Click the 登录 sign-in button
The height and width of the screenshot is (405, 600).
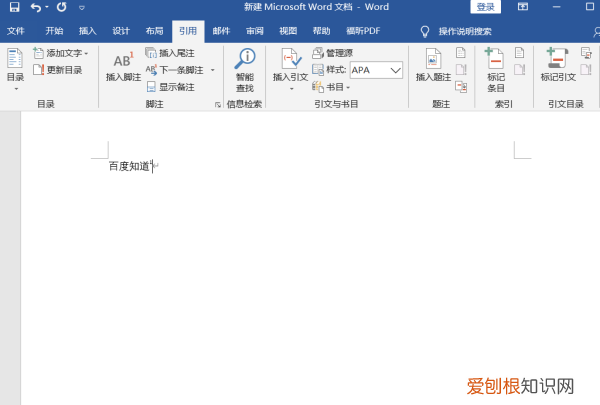pos(485,7)
